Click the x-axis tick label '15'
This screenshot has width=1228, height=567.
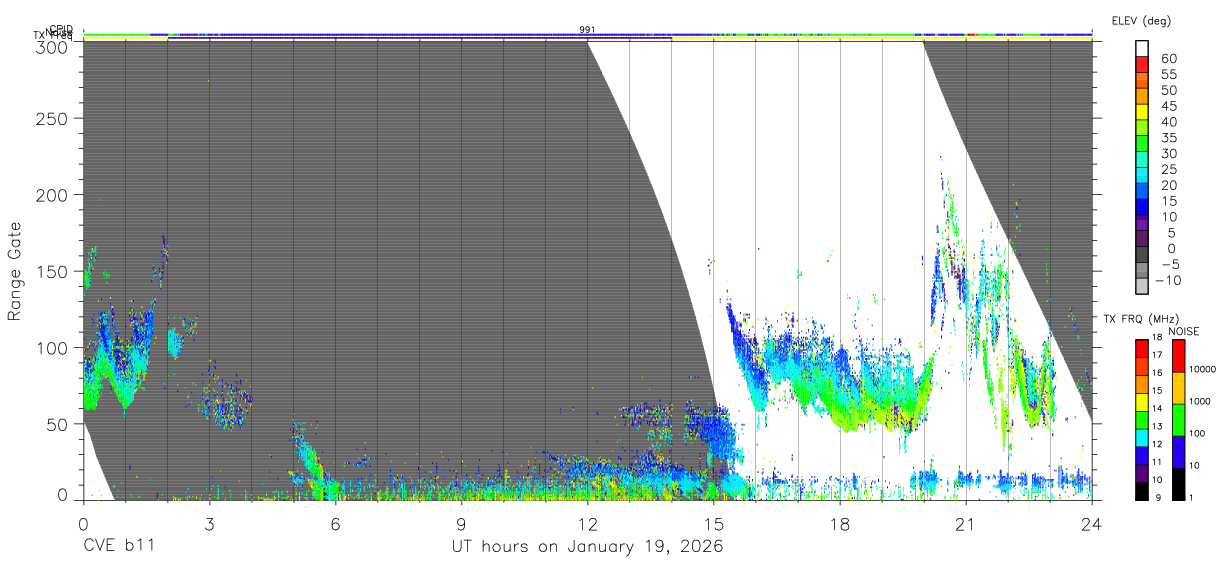click(713, 523)
